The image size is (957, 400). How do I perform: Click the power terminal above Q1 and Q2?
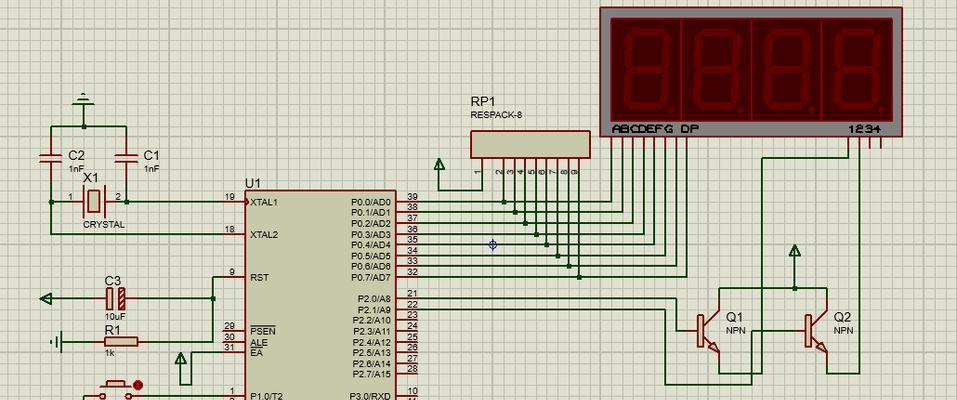[x=794, y=251]
